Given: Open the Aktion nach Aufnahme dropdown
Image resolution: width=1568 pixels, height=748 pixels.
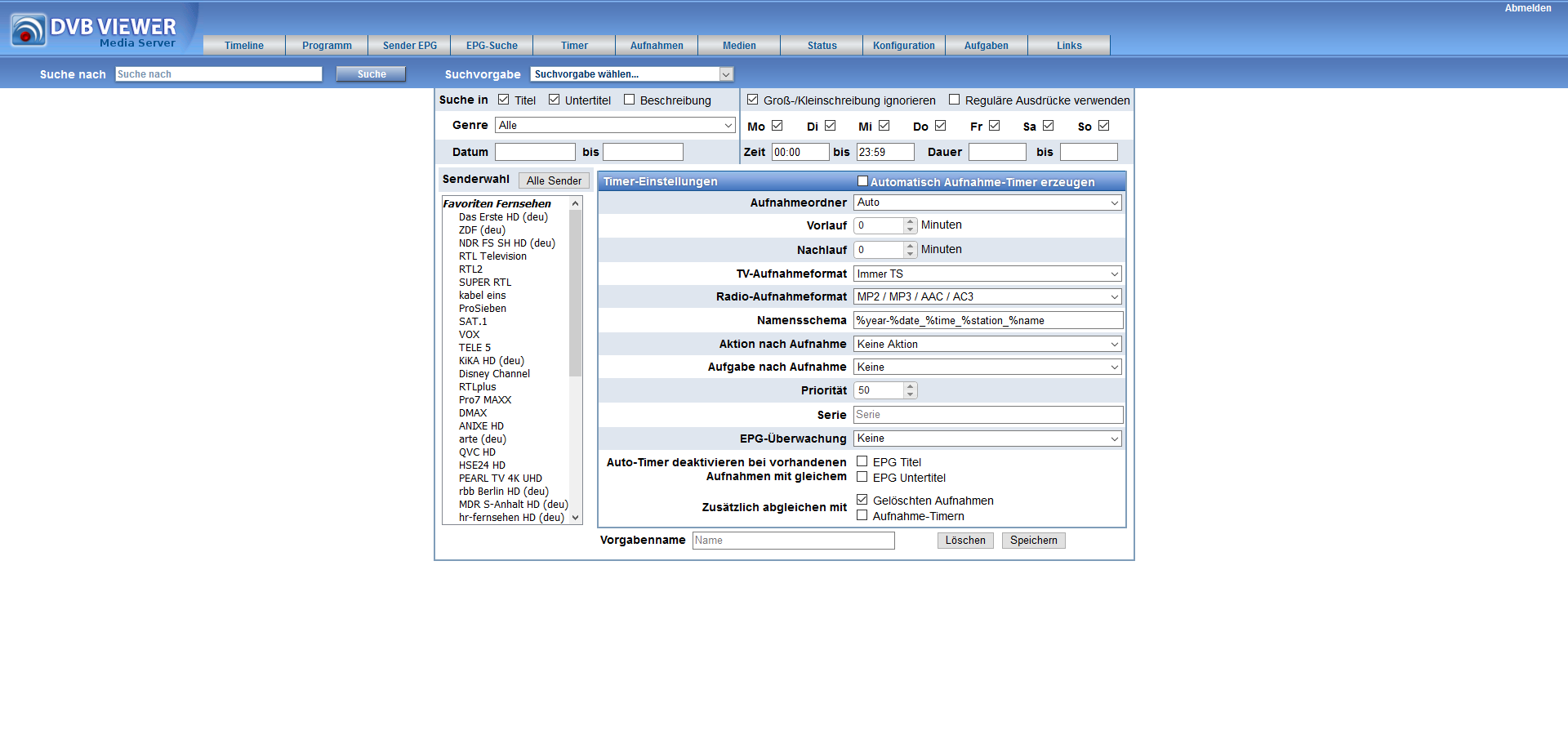Looking at the screenshot, I should [987, 344].
